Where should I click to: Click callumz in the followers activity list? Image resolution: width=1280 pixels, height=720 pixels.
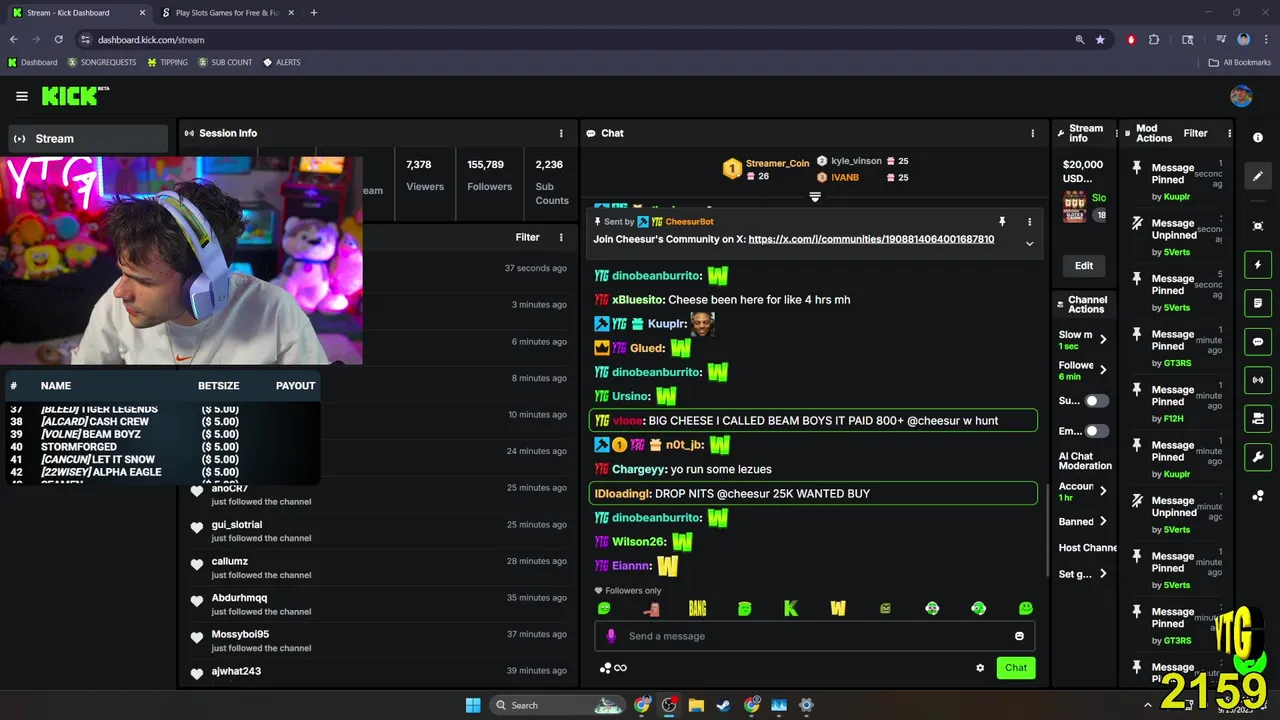pos(230,561)
